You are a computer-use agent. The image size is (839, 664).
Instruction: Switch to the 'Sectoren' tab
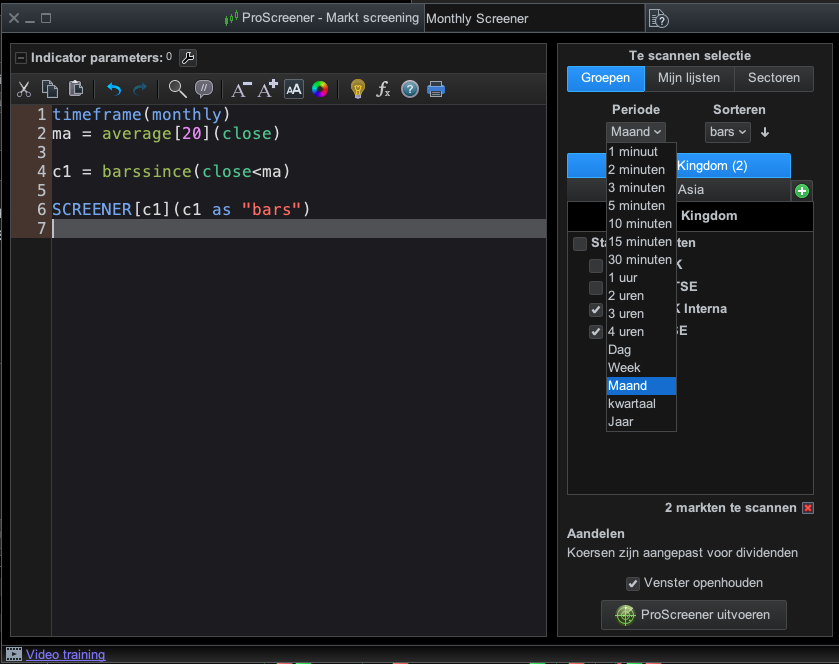pos(773,78)
